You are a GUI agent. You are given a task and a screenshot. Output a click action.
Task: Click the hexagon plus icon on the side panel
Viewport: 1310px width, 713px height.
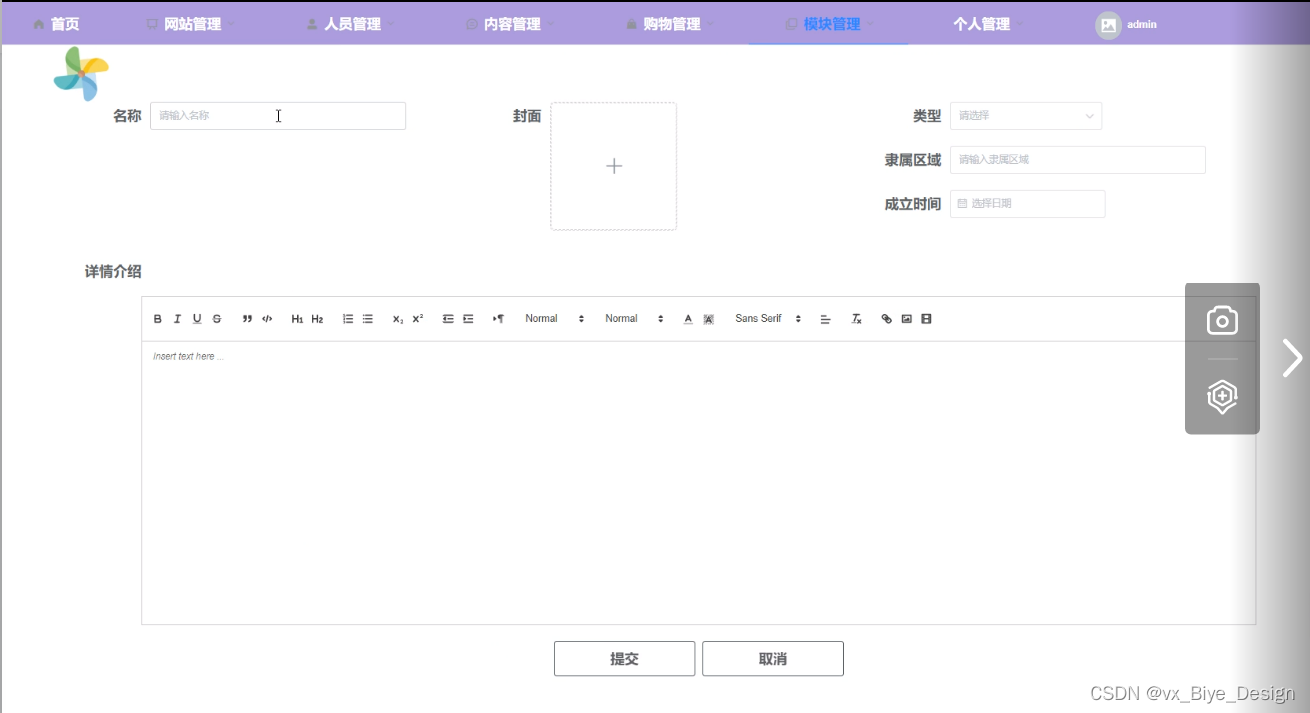(1222, 397)
